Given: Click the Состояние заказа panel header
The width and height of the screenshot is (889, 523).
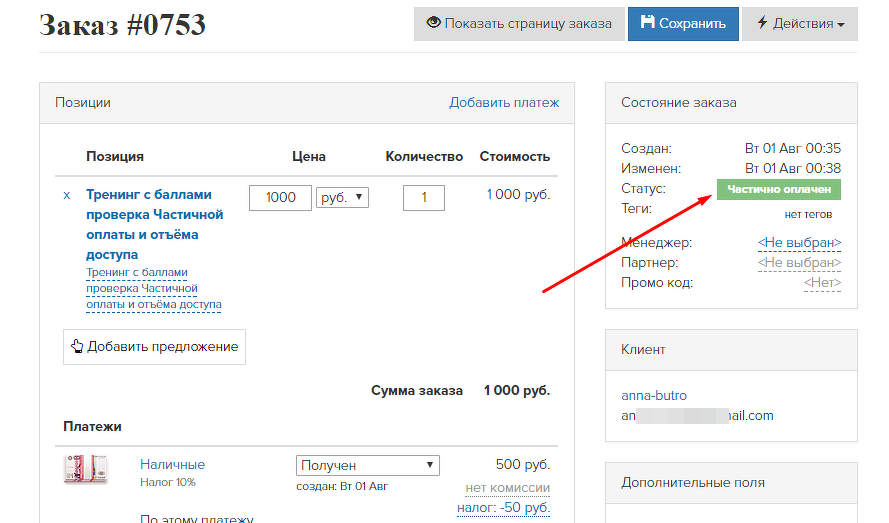Looking at the screenshot, I should coord(731,103).
